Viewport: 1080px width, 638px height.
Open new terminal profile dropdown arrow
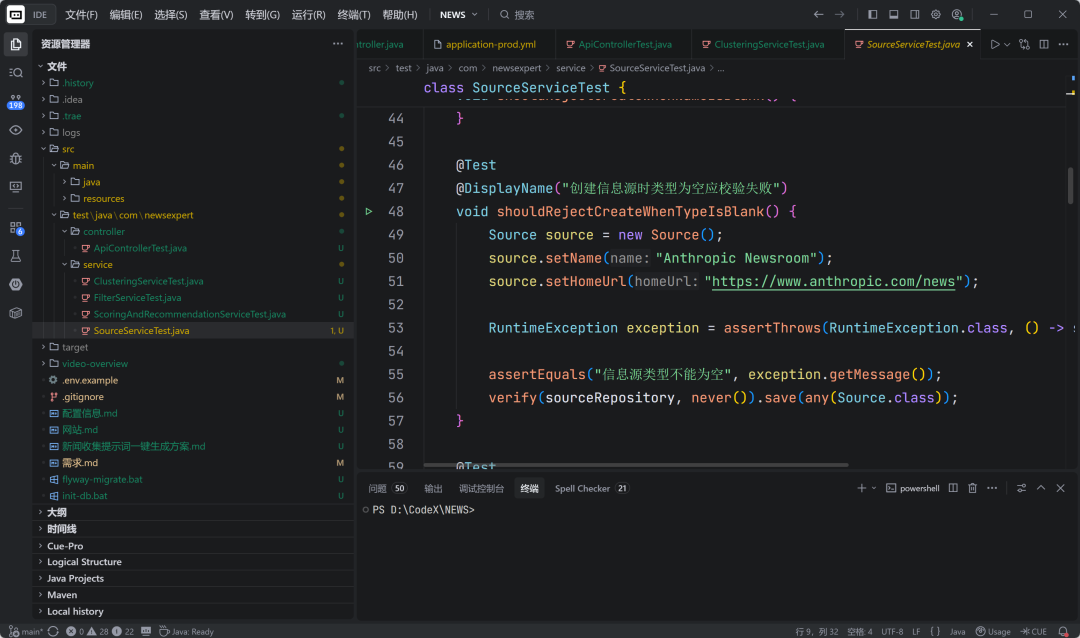874,488
